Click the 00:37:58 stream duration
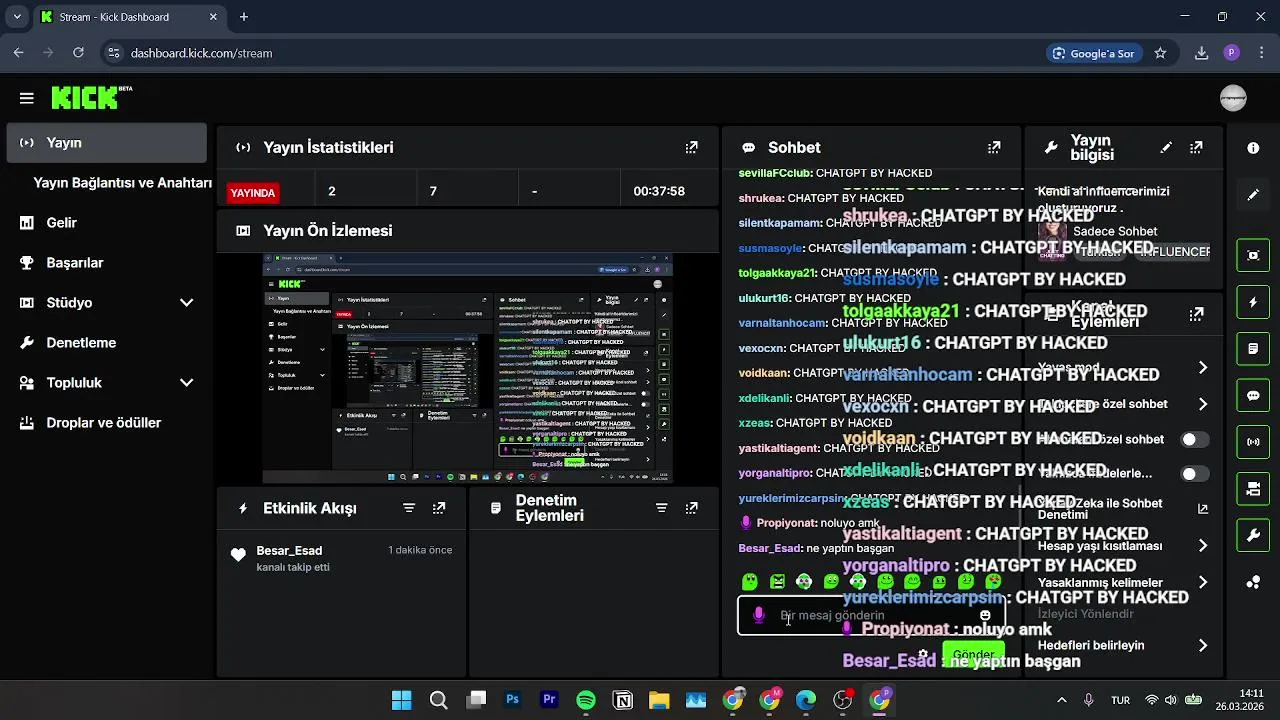The width and height of the screenshot is (1280, 720). tap(659, 191)
